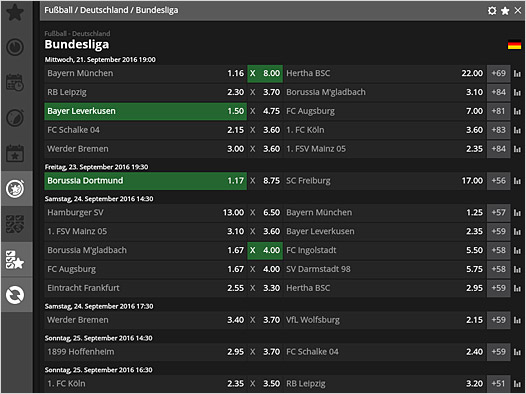Open settings gear in header
The height and width of the screenshot is (394, 526).
pos(492,11)
